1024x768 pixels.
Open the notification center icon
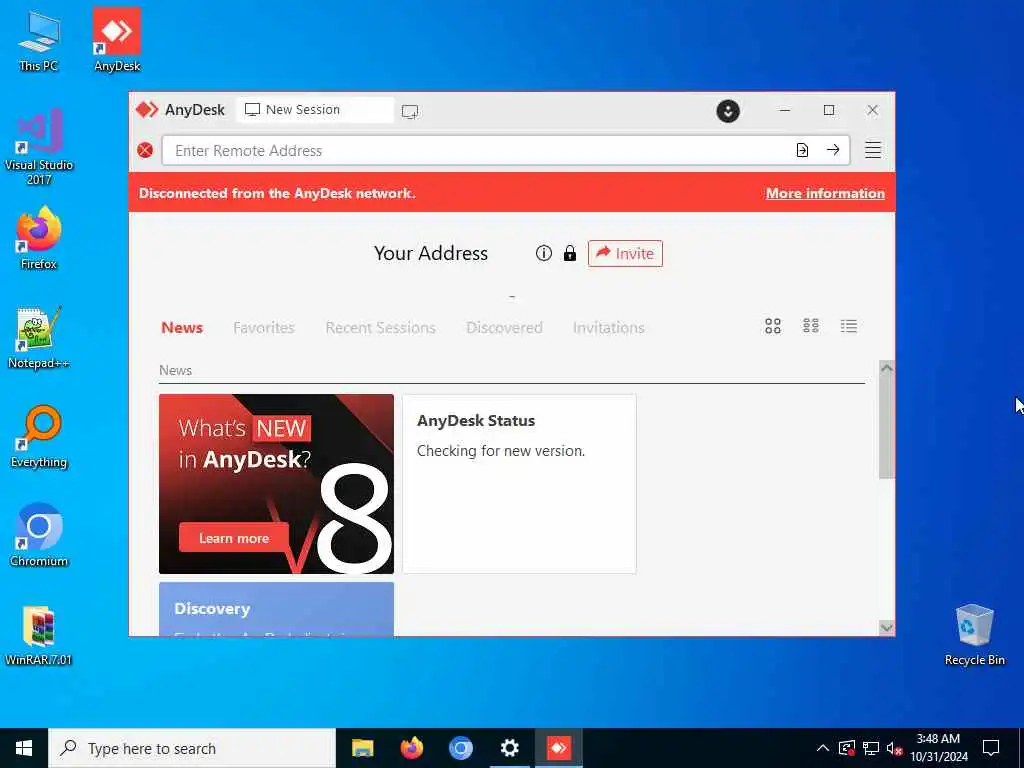click(x=991, y=748)
